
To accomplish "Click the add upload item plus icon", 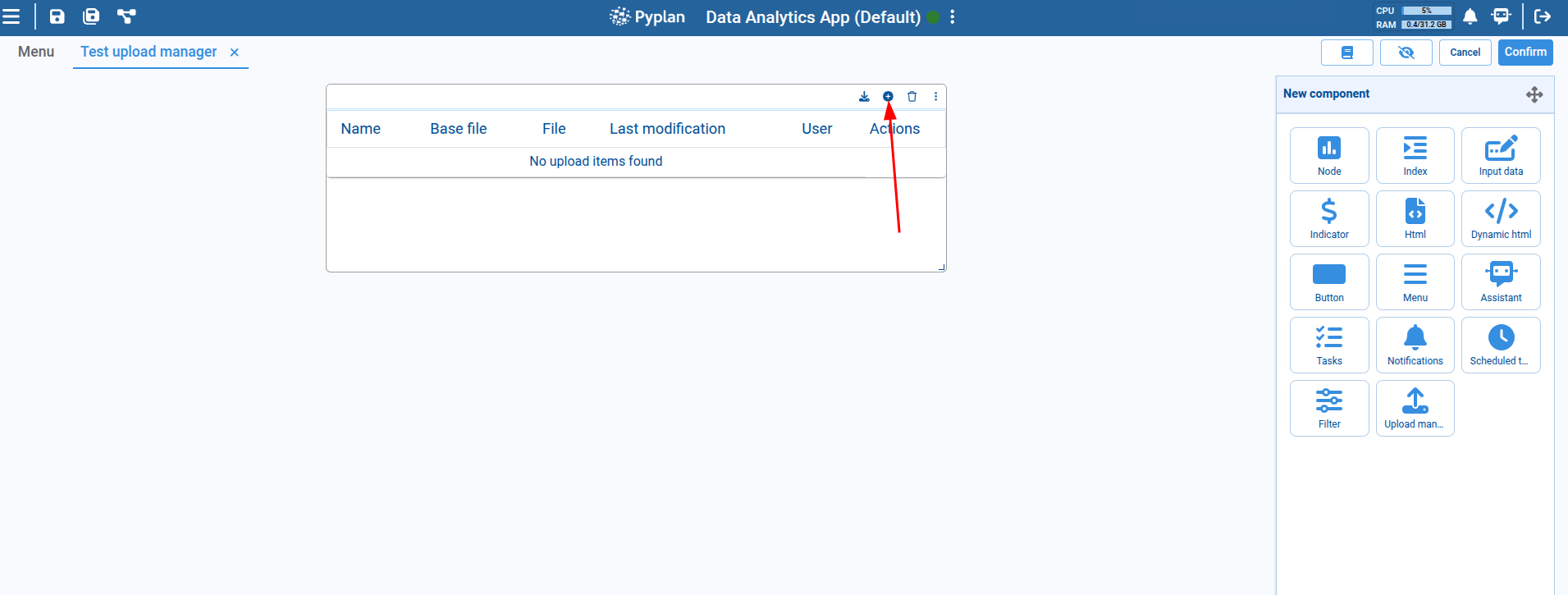I will click(888, 97).
